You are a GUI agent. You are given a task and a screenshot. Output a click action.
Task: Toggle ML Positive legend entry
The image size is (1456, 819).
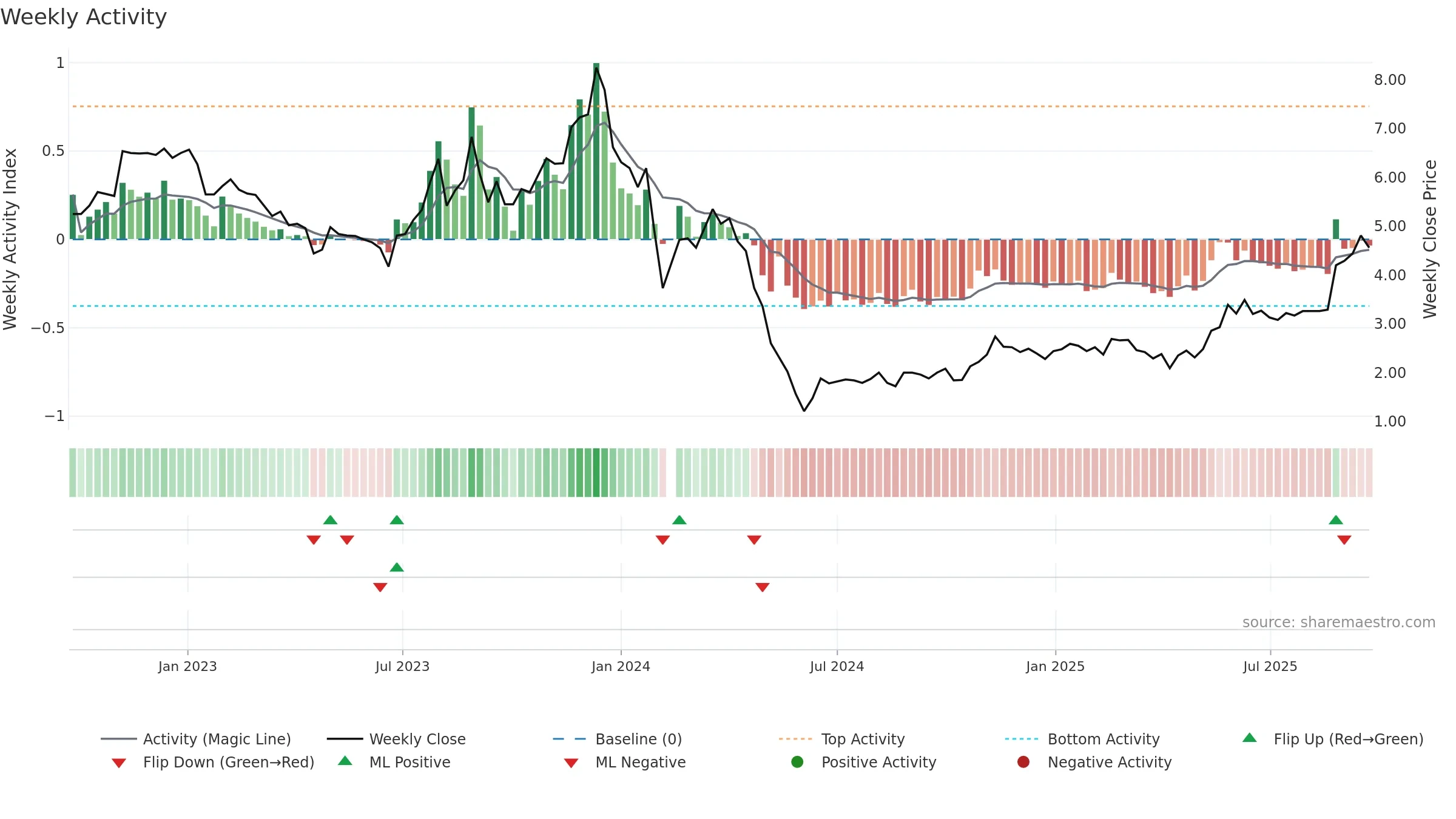point(394,762)
